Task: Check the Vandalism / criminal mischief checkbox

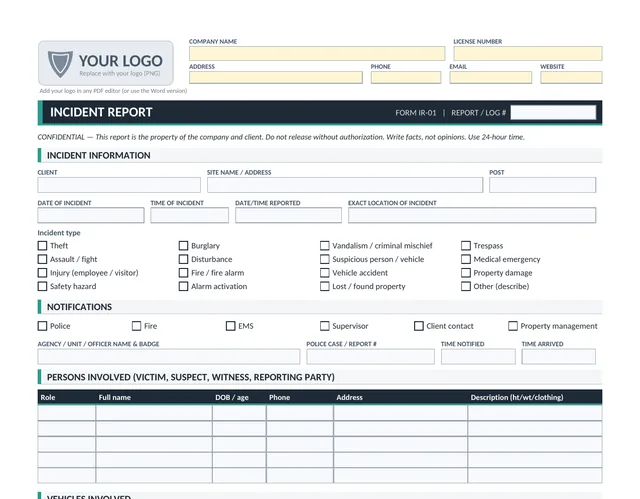Action: tap(324, 246)
